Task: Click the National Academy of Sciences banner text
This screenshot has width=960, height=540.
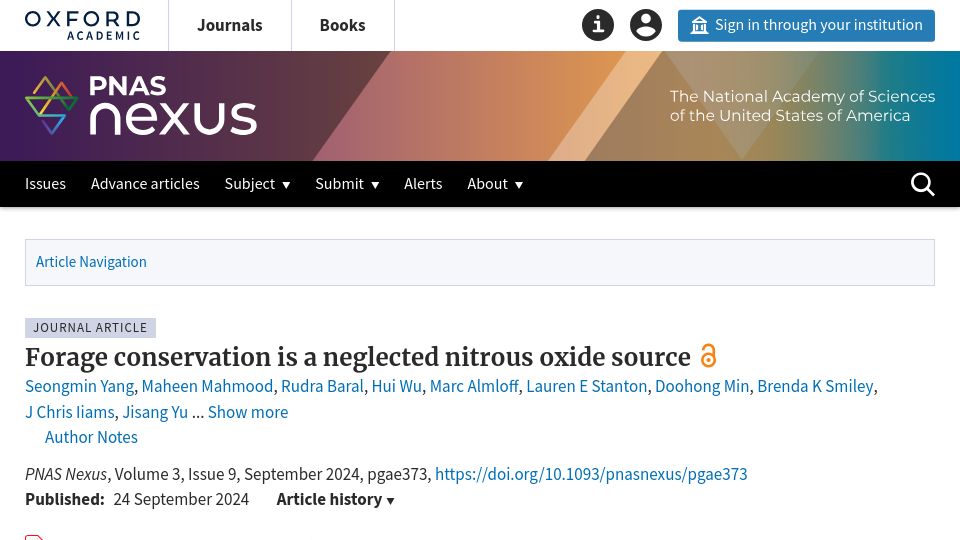Action: pos(802,106)
